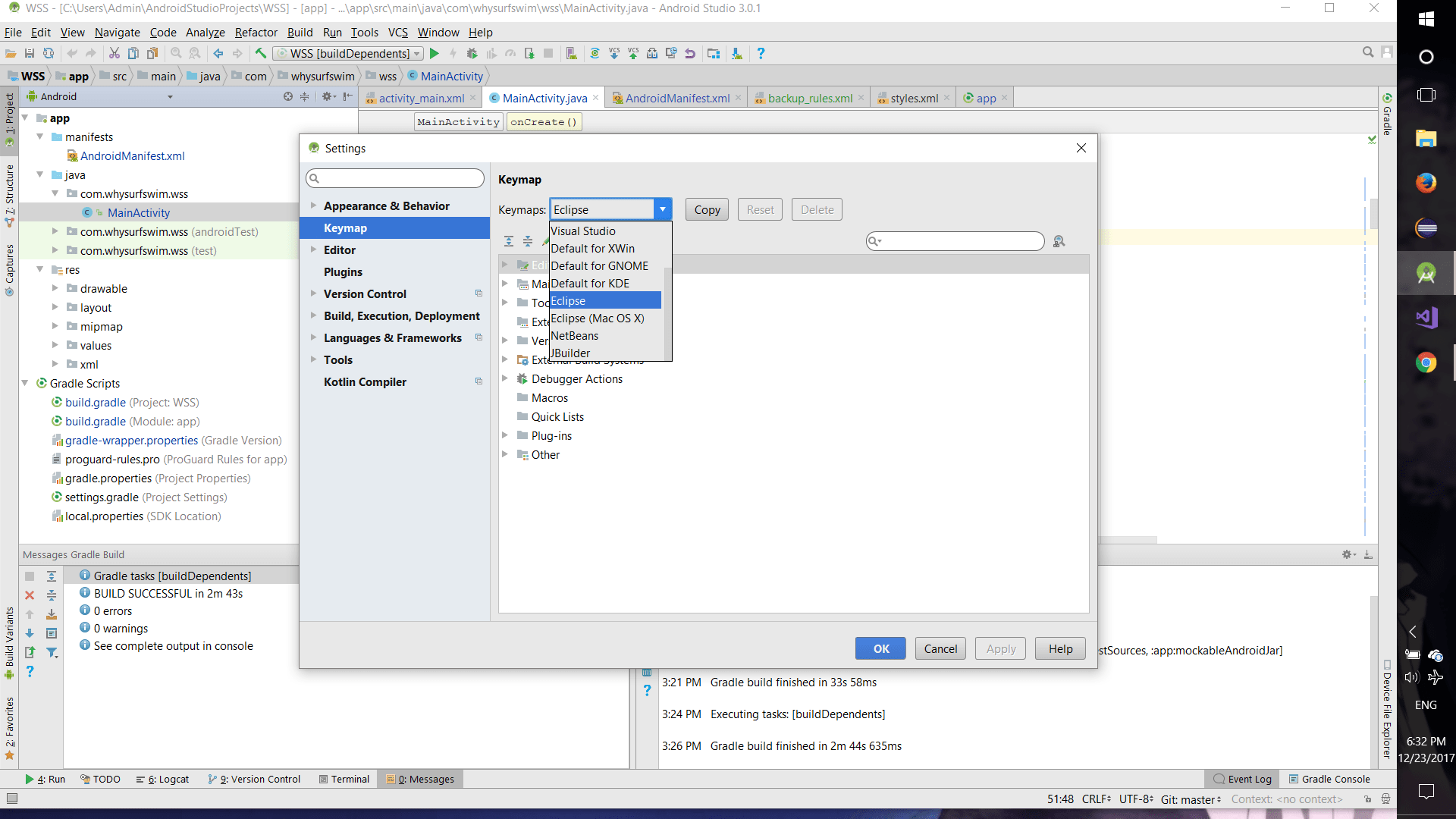Click the Help question mark toolbar icon
This screenshot has height=819, width=1456.
761,53
